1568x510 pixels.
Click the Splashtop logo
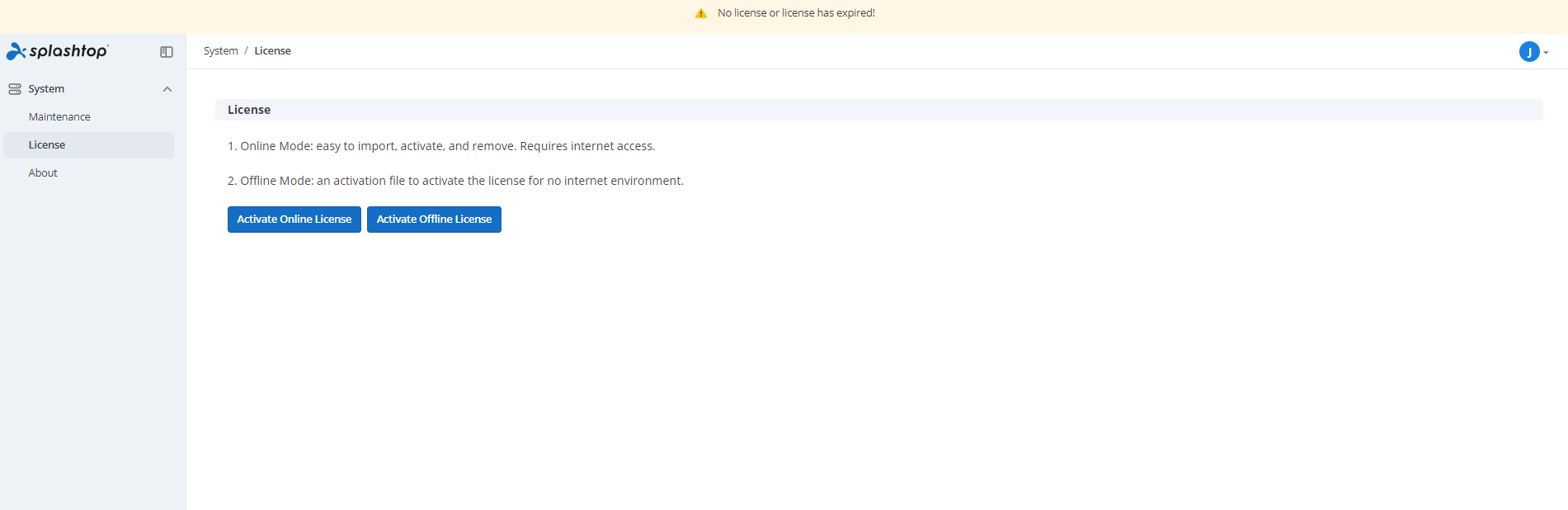(57, 51)
